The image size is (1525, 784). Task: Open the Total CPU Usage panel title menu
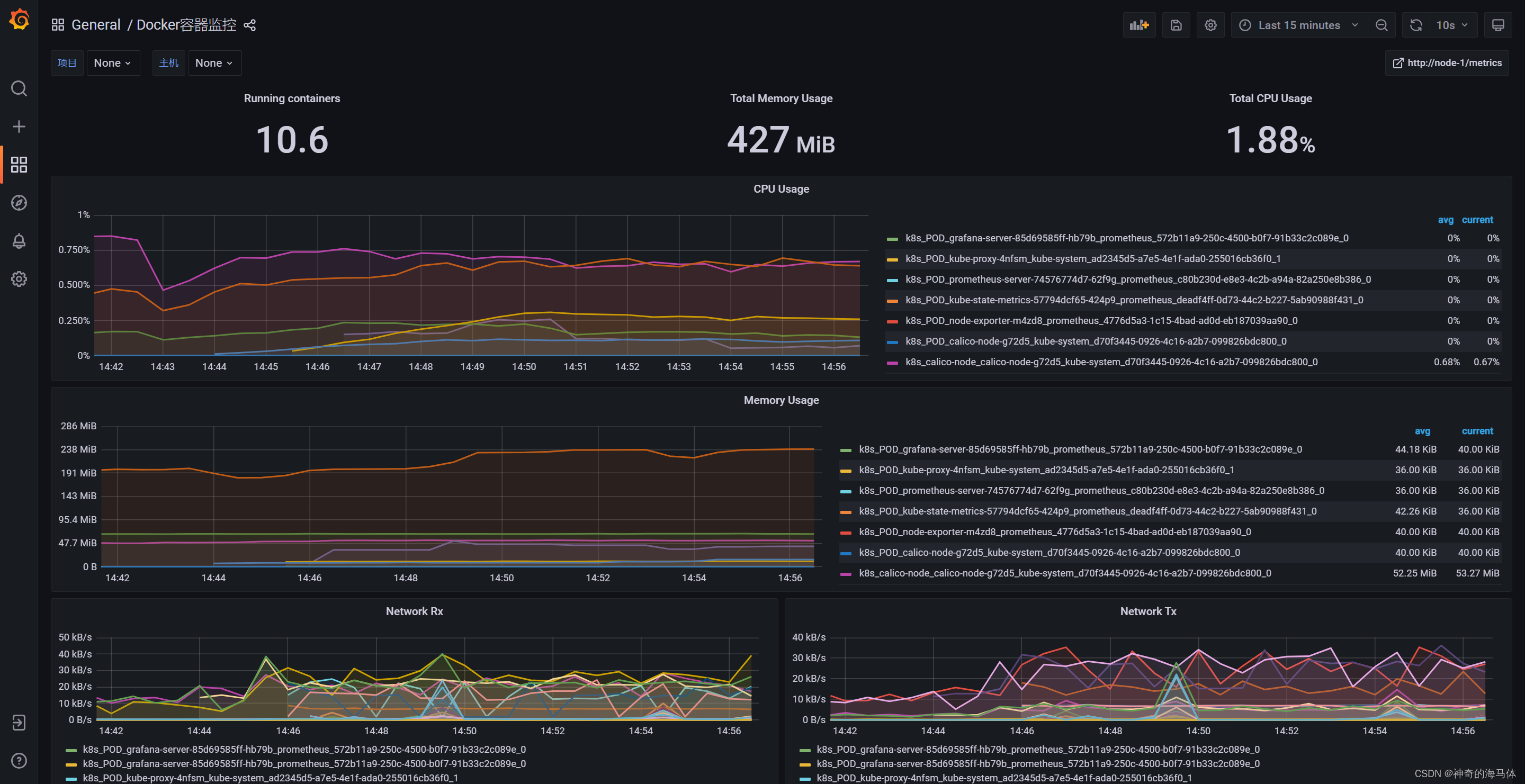(x=1270, y=98)
